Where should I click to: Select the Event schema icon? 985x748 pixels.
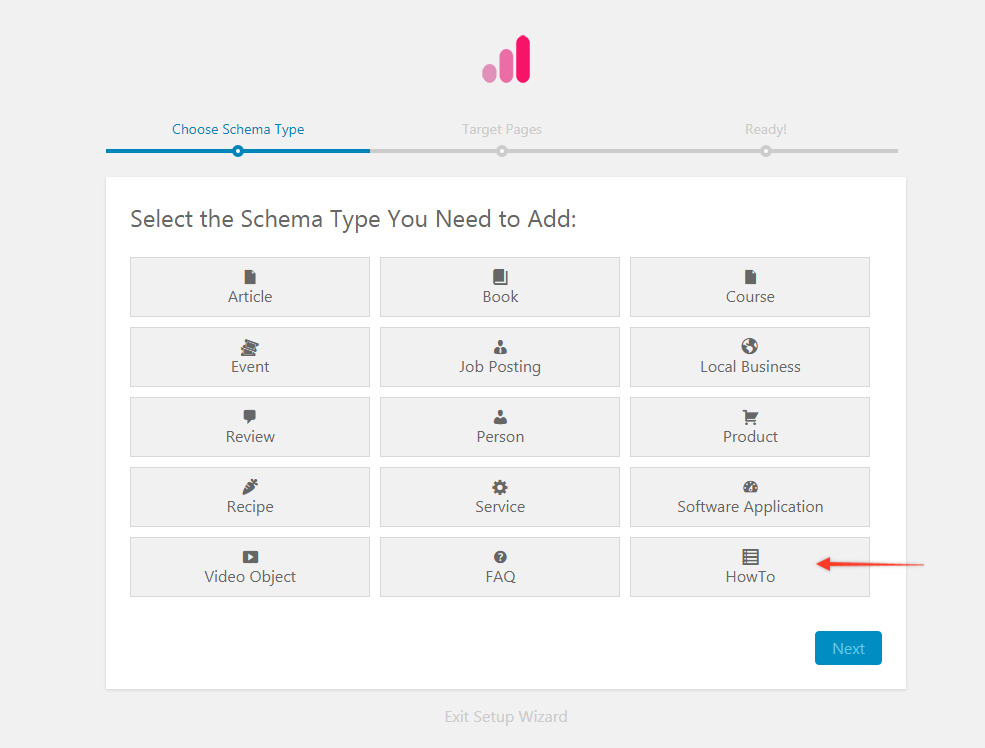pyautogui.click(x=250, y=347)
